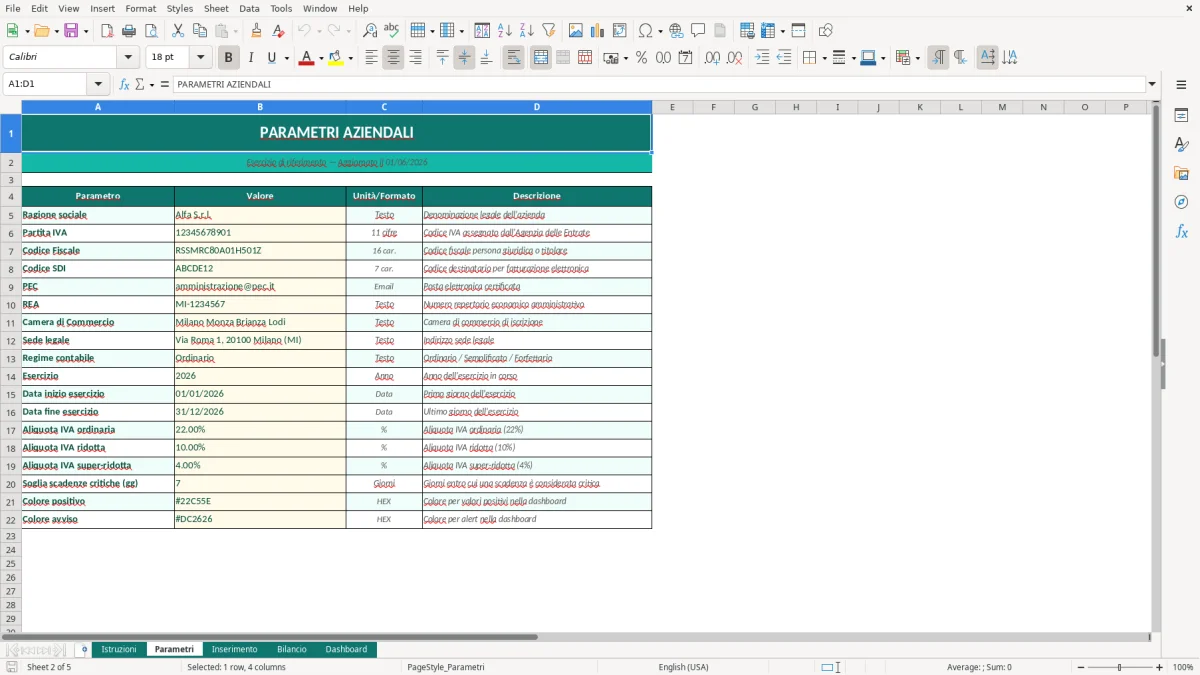This screenshot has height=675, width=1200.
Task: Open the Sheet menu
Action: click(216, 8)
